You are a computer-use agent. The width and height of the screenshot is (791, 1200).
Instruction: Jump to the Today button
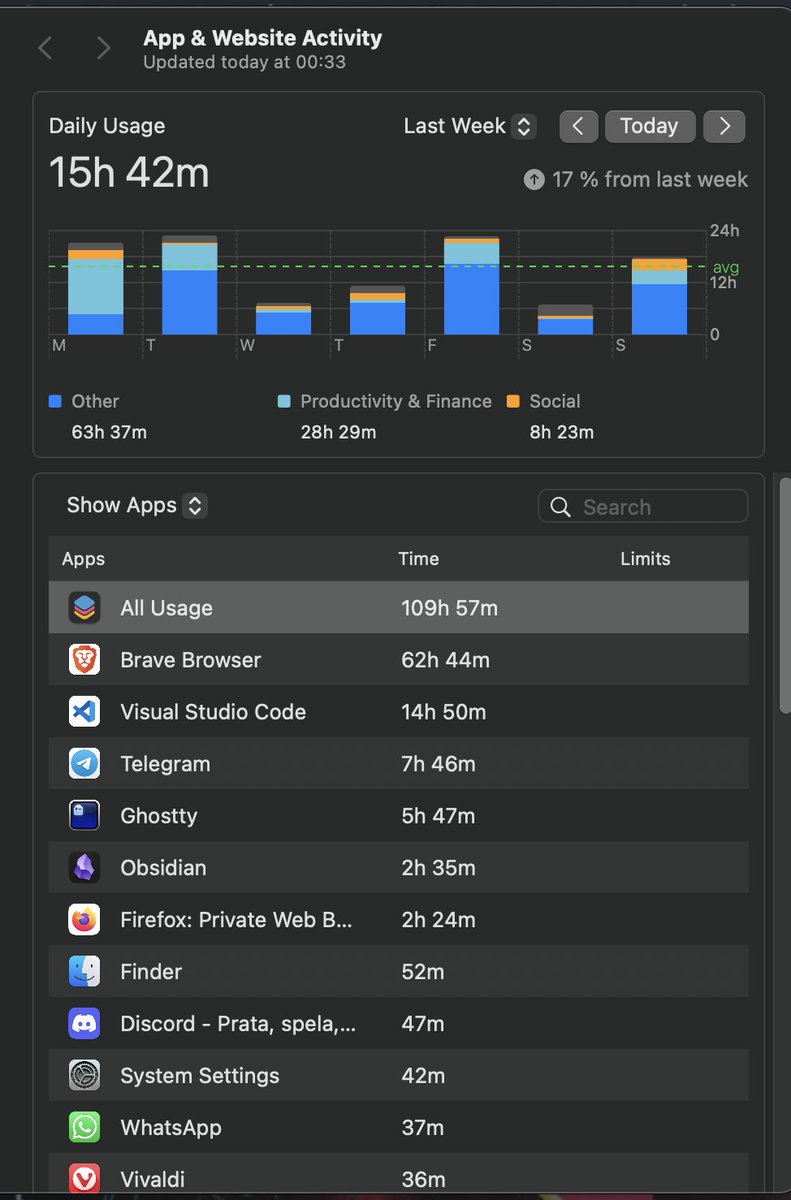649,126
